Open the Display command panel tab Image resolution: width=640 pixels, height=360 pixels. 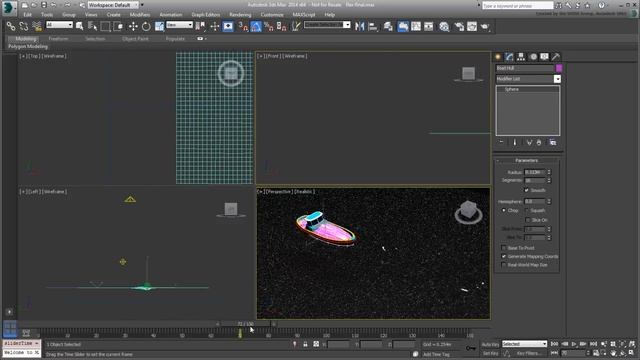544,57
